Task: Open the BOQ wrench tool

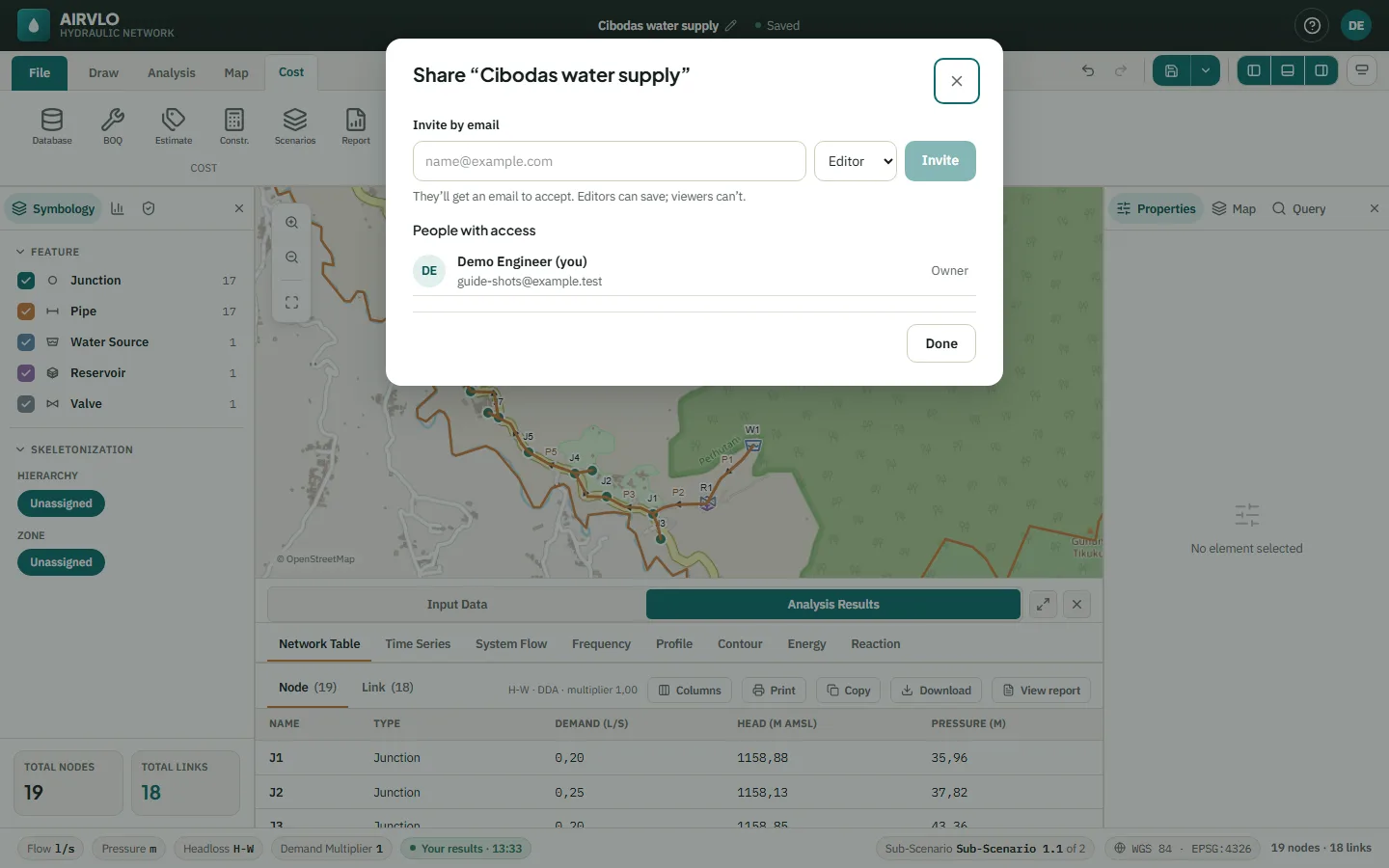Action: click(113, 126)
